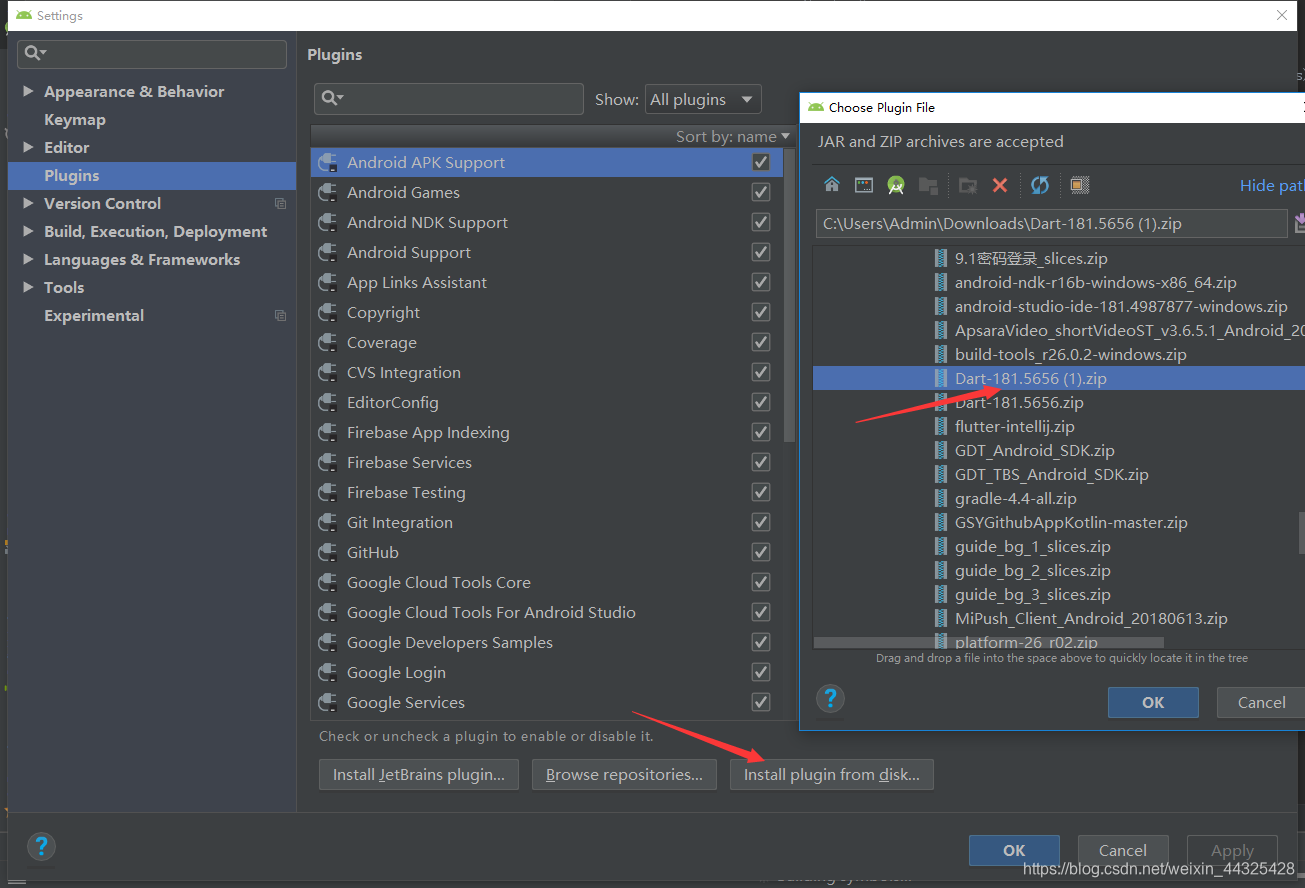Create new folder icon in chooser
The width and height of the screenshot is (1305, 888).
click(967, 185)
